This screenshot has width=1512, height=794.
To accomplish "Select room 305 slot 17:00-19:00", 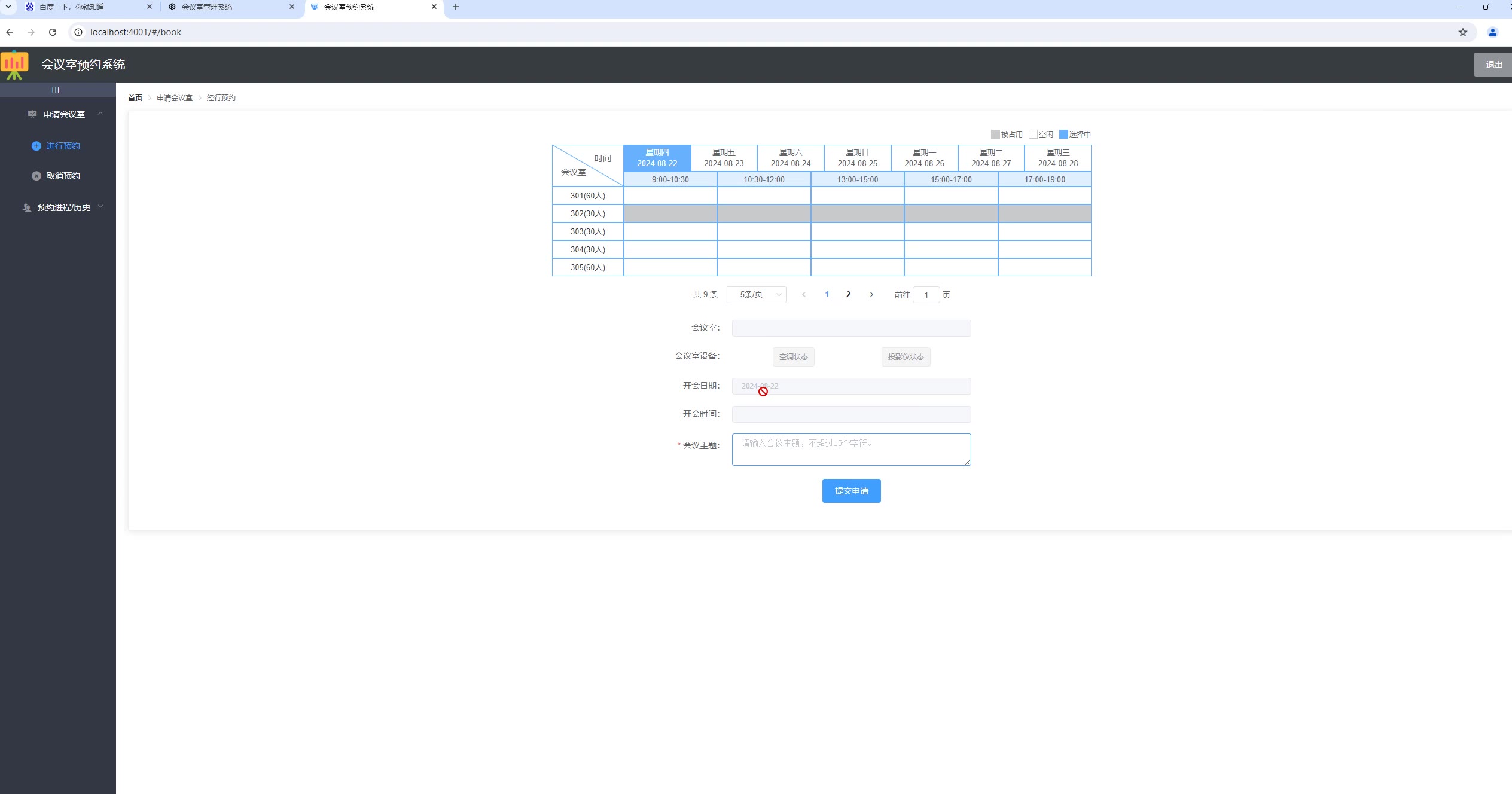I will pyautogui.click(x=1044, y=267).
